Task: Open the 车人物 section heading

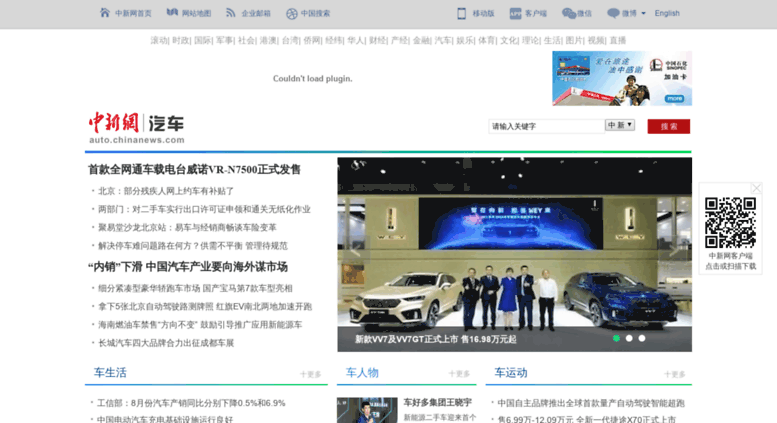Action: pyautogui.click(x=362, y=373)
